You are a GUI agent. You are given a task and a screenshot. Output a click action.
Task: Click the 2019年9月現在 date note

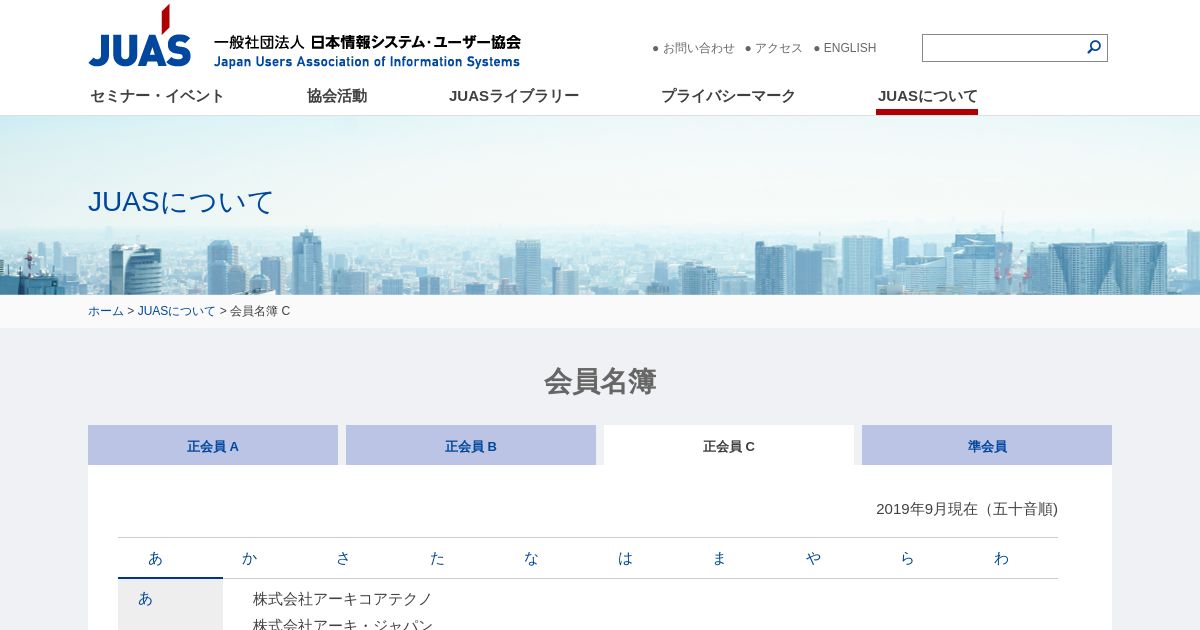(967, 508)
